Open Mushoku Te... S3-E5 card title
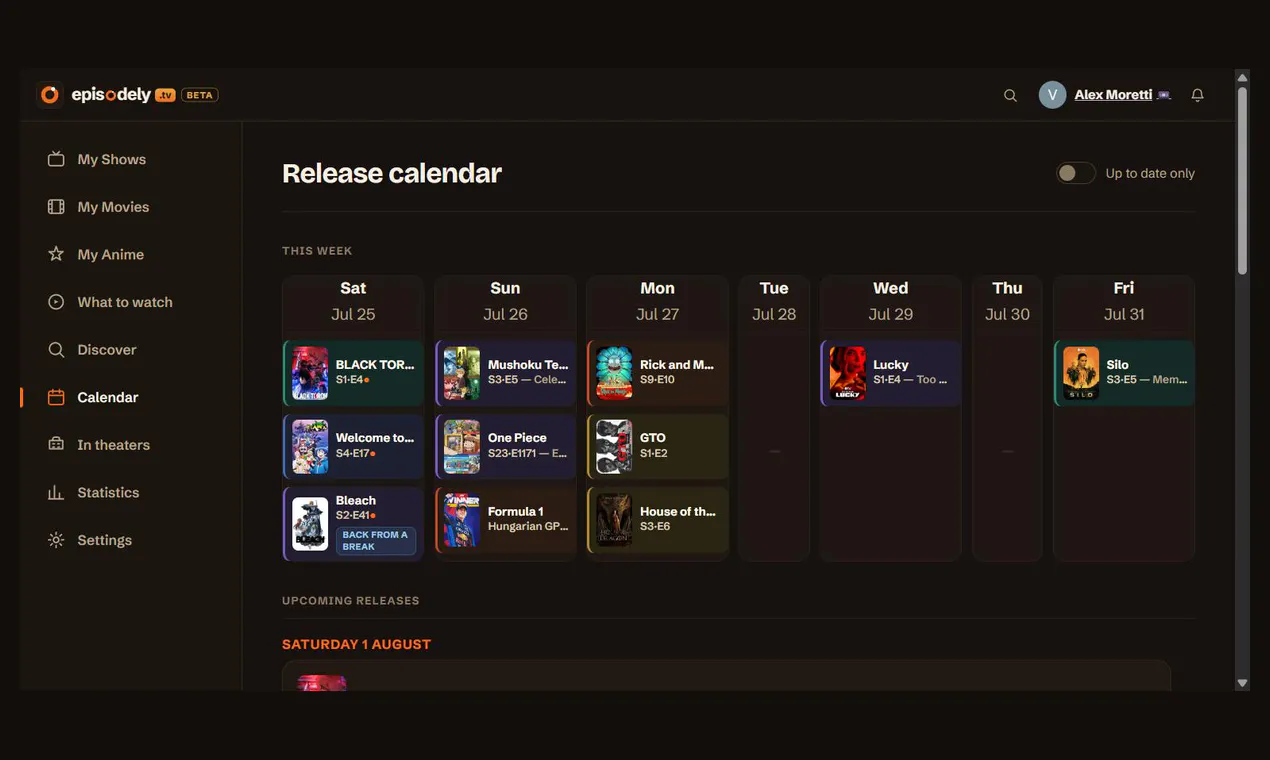Image resolution: width=1270 pixels, height=760 pixels. pos(528,365)
